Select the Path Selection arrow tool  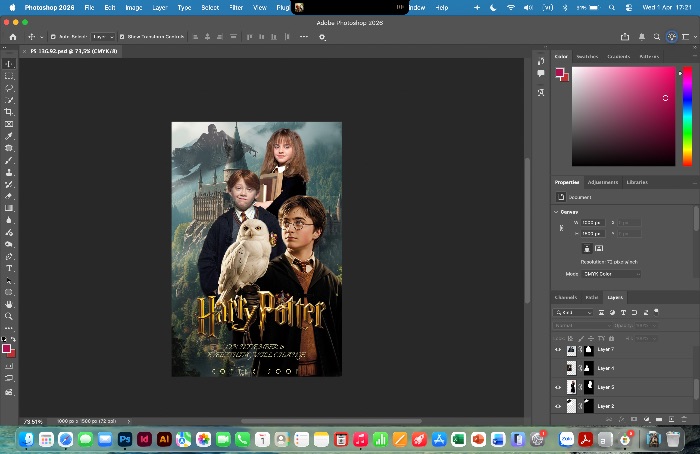point(9,280)
